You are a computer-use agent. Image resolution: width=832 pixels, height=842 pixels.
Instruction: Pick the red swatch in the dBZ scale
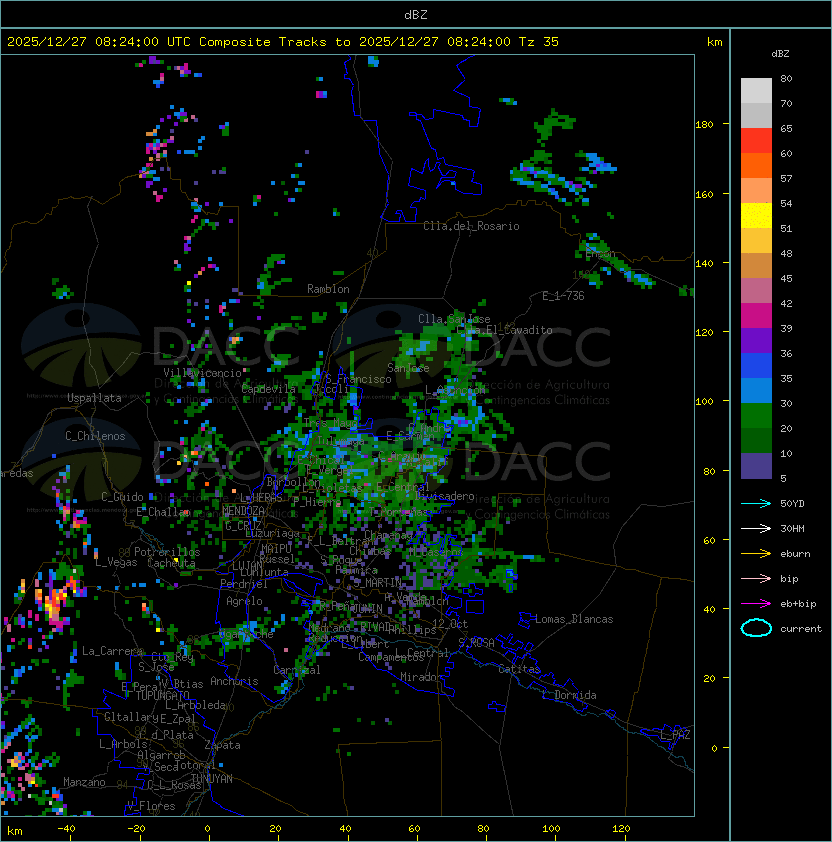[756, 141]
